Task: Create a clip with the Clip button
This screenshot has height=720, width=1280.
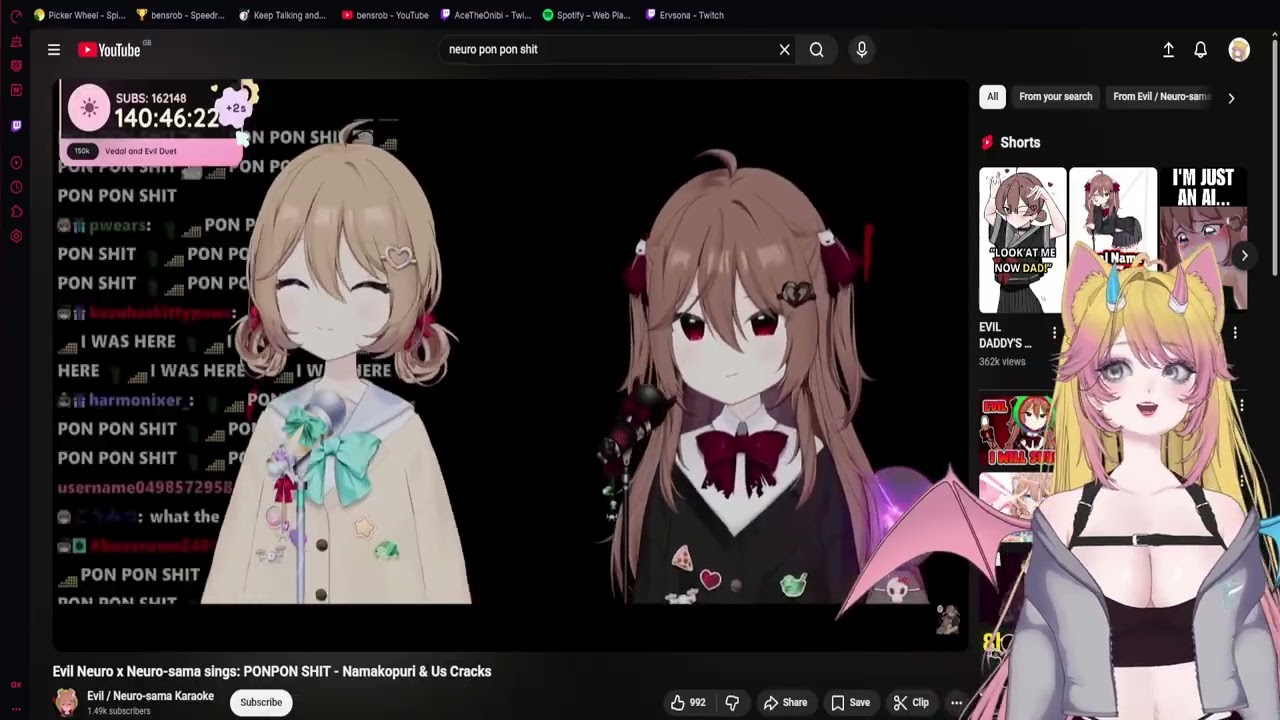Action: [911, 702]
